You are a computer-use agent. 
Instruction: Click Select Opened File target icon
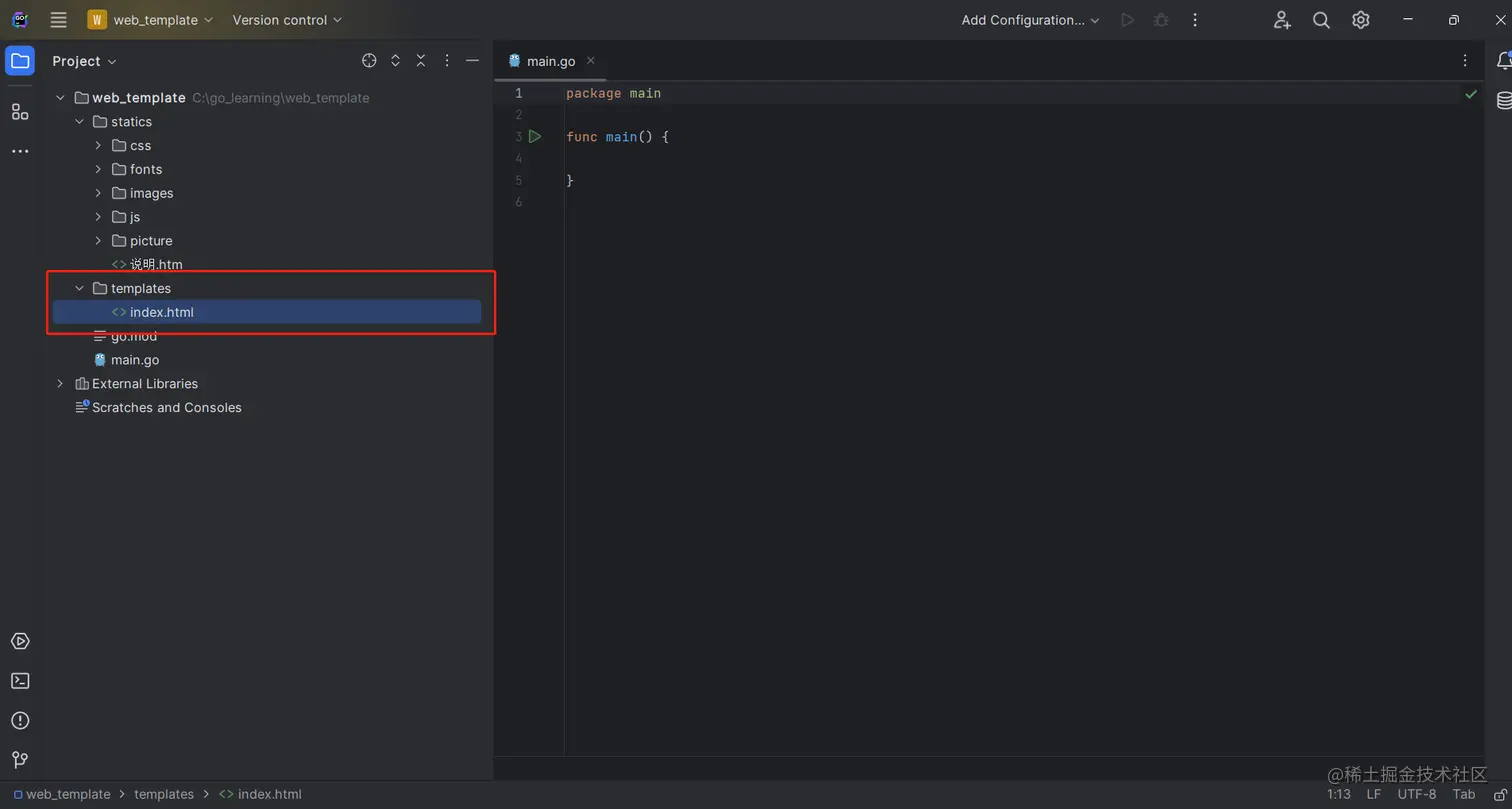point(369,61)
